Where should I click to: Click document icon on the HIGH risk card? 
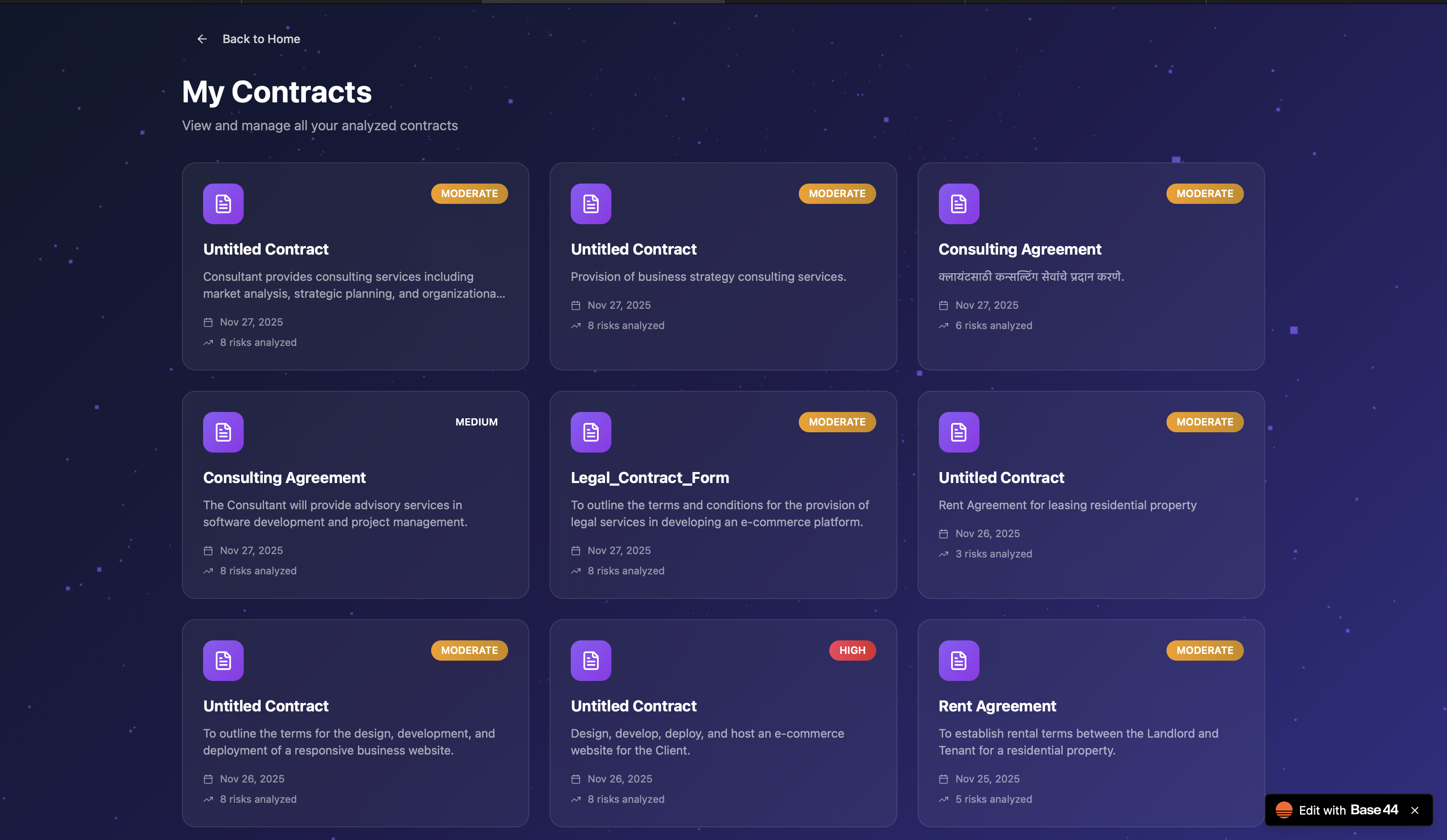[590, 660]
